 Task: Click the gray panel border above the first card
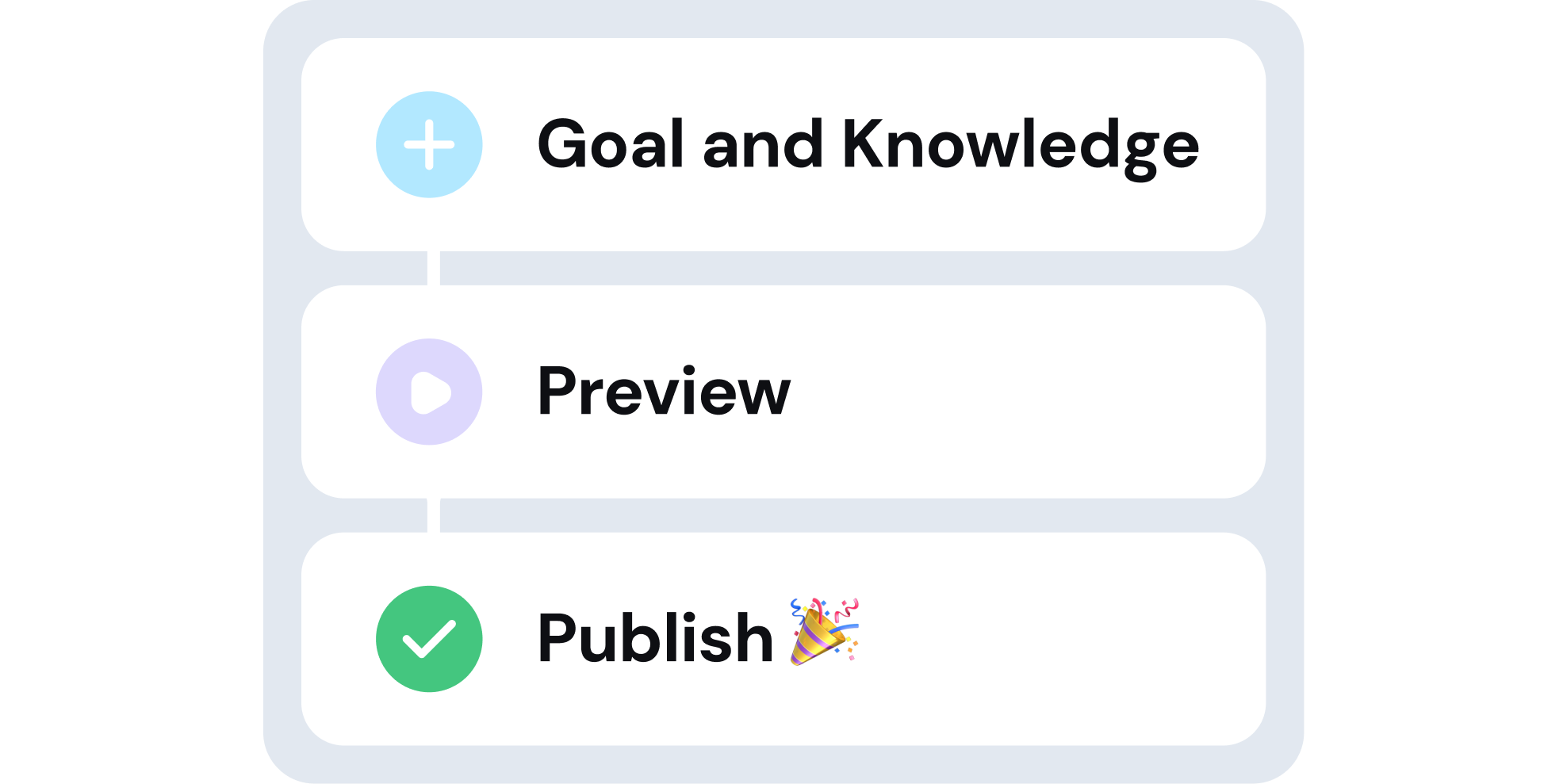point(783,19)
